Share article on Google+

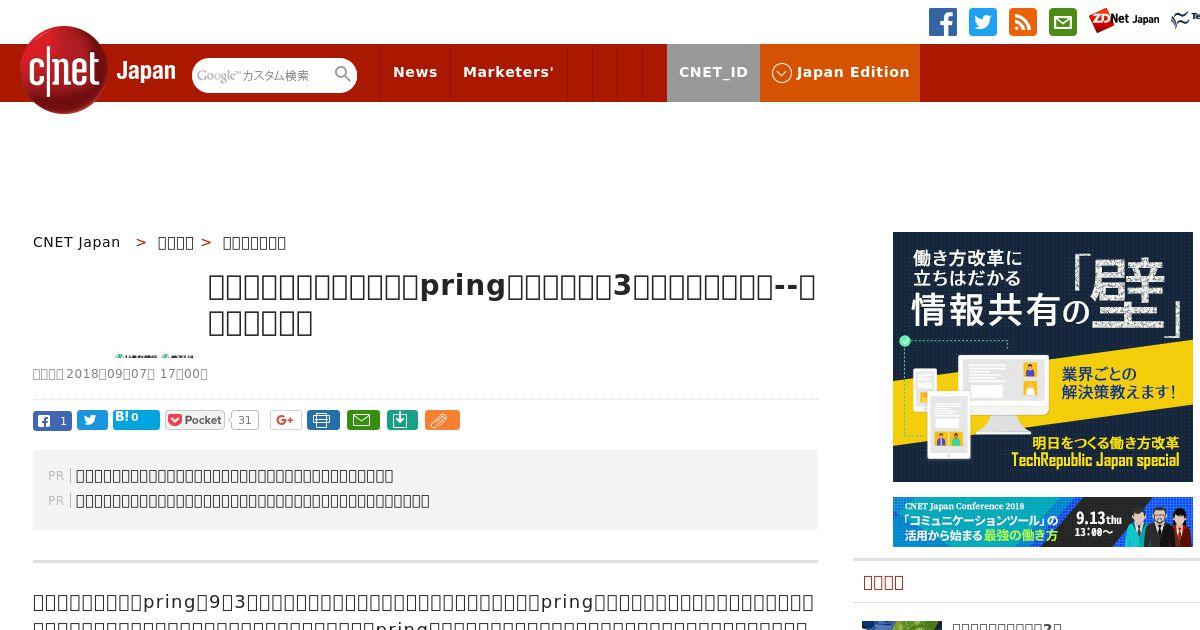[x=286, y=420]
